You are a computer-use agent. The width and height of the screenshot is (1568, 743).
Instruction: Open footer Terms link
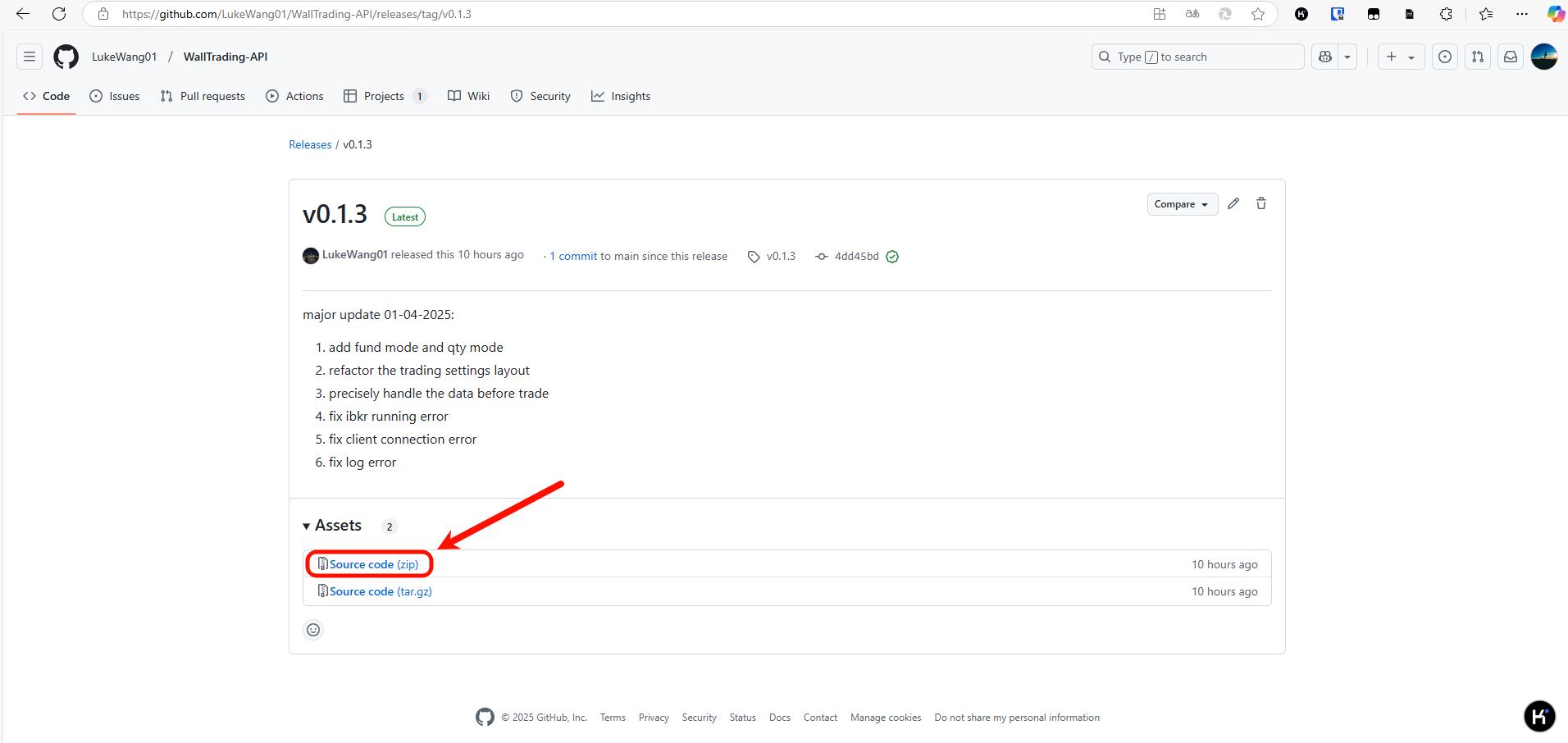point(613,718)
